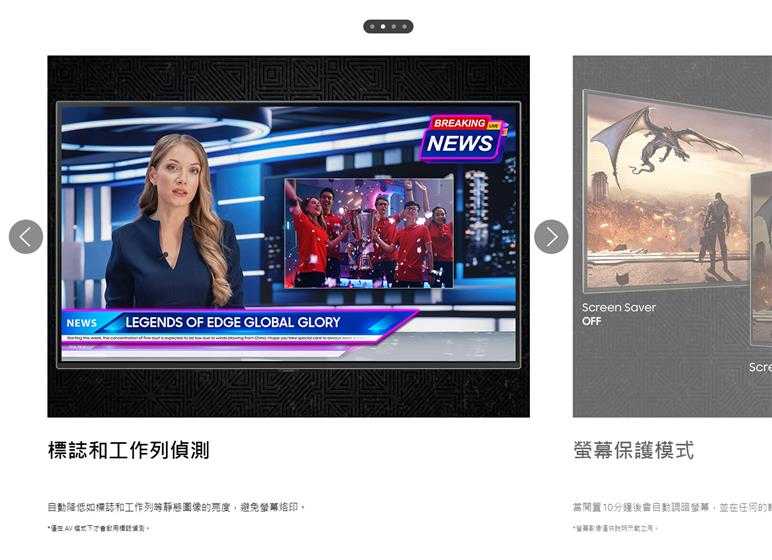Advance to the next carousel slide
Screen dimensions: 772x560
pyautogui.click(x=551, y=237)
